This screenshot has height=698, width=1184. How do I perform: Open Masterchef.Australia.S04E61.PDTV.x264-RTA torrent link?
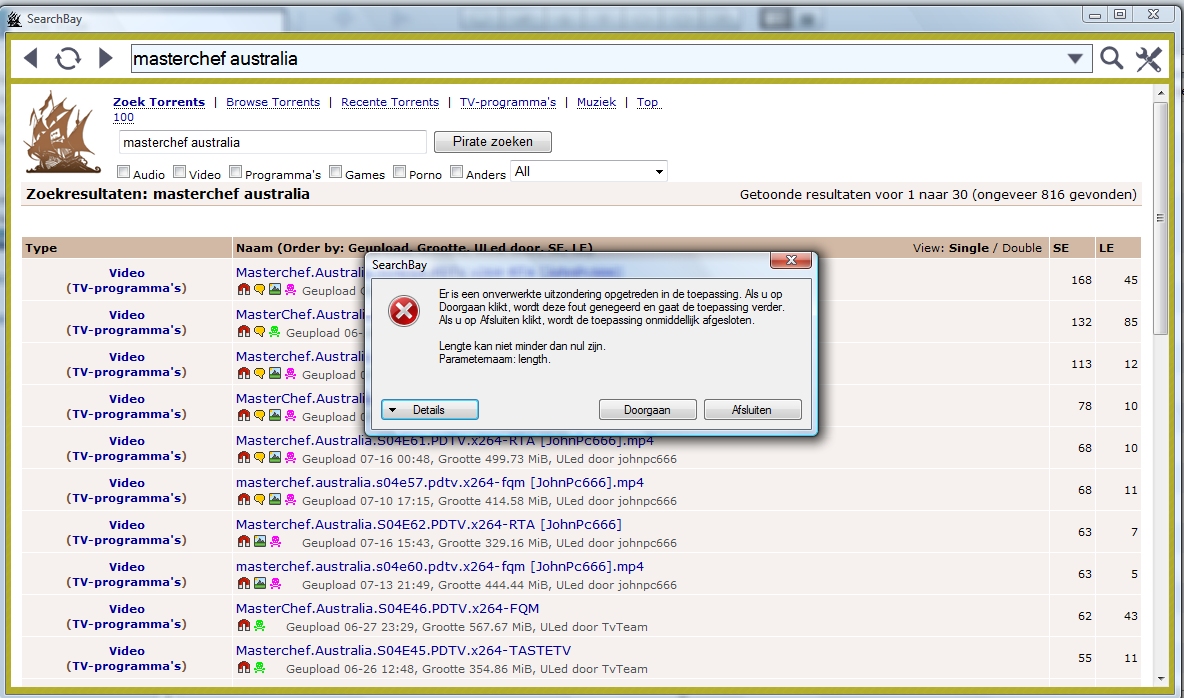(445, 440)
